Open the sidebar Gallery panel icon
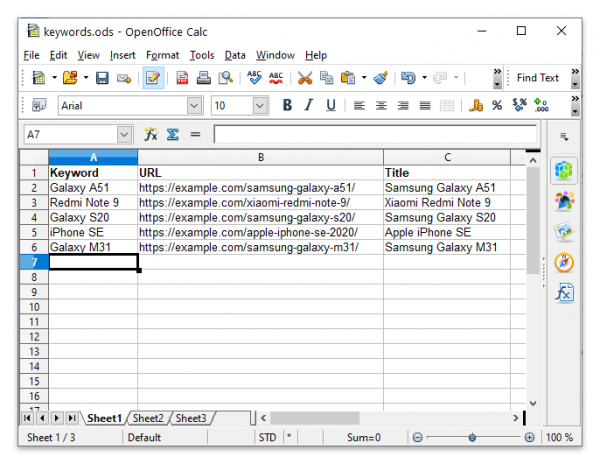The width and height of the screenshot is (600, 464). 564,231
